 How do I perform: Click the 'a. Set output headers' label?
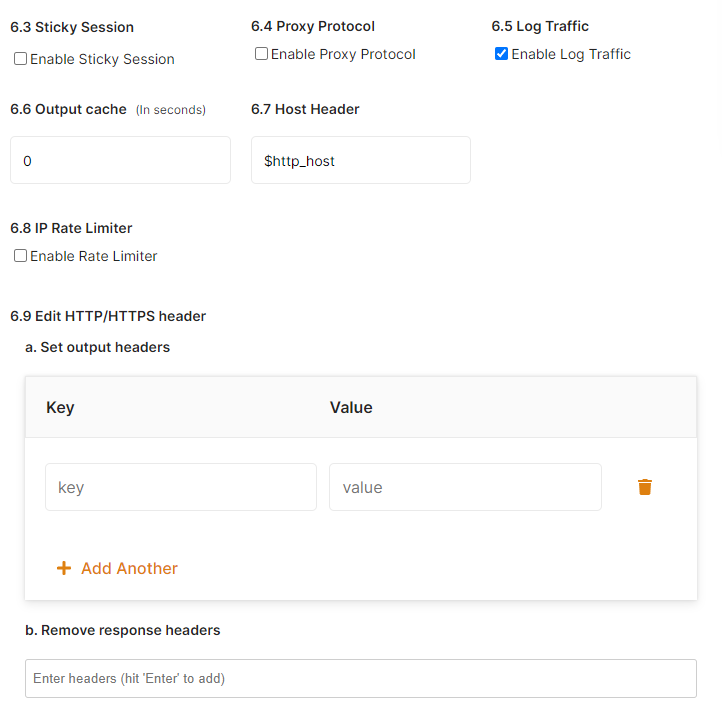tap(97, 347)
